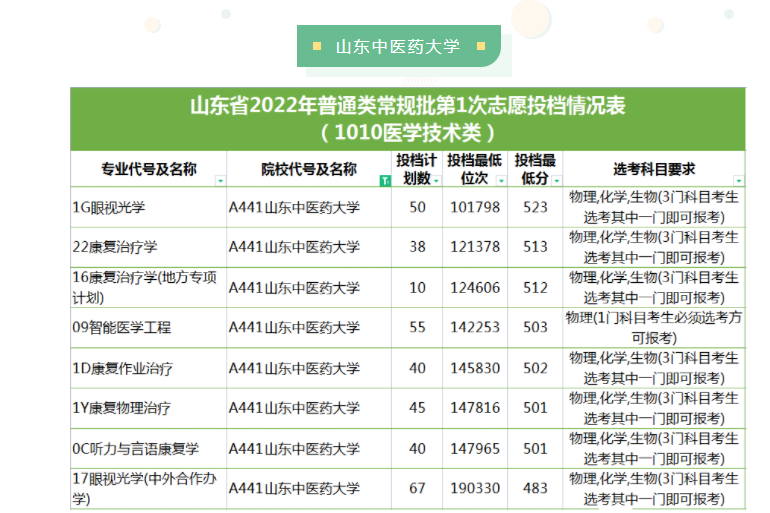Select subject requirement cell in 17眼视光学 row
770x513 pixels.
coord(654,488)
